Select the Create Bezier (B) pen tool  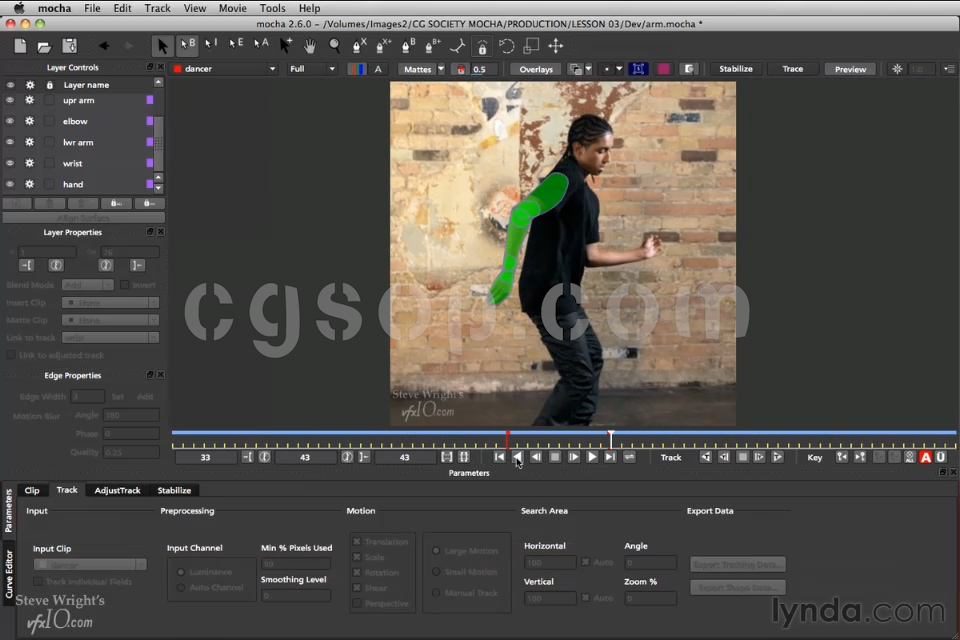coord(408,45)
